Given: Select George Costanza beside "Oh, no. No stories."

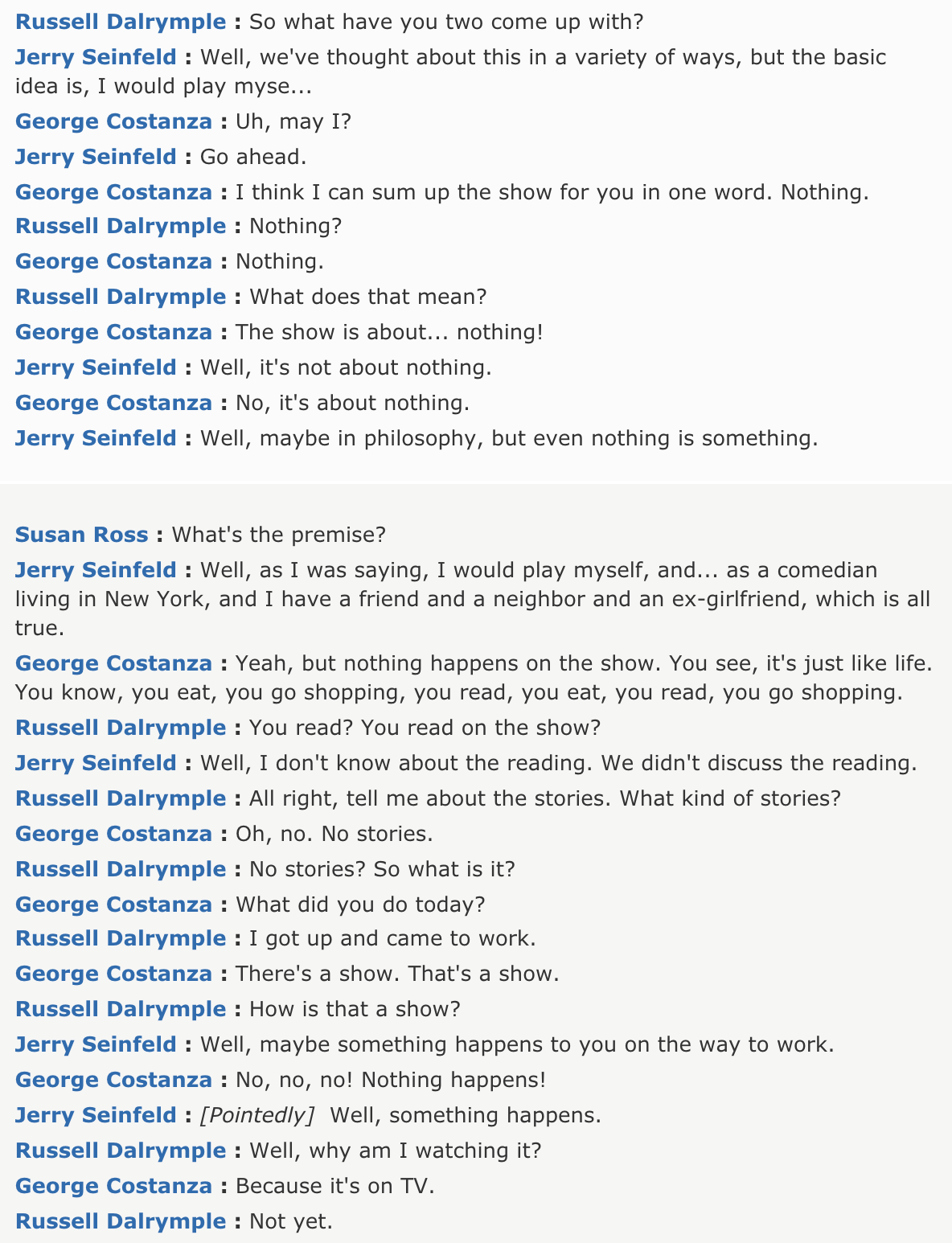Looking at the screenshot, I should point(113,834).
